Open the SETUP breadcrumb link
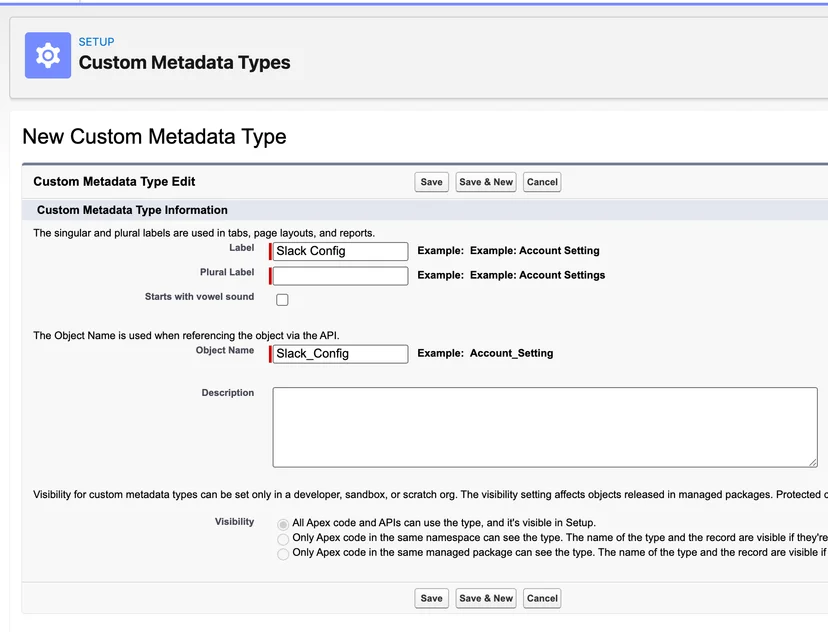Viewport: 828px width, 632px height. [96, 42]
